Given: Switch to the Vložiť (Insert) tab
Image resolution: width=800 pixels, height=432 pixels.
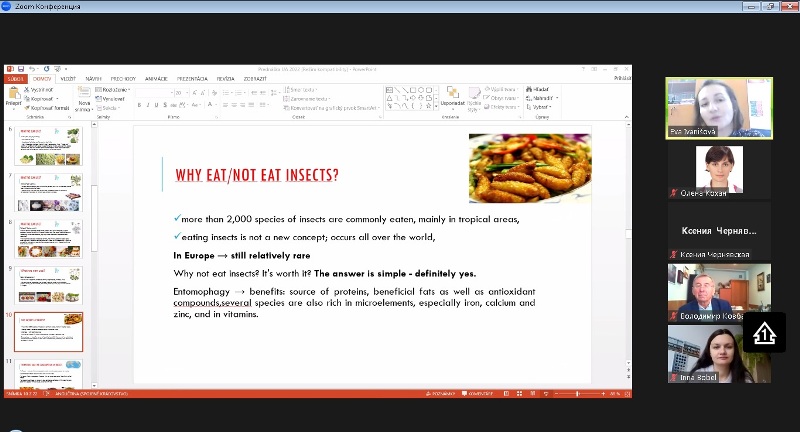Looking at the screenshot, I should [x=68, y=79].
